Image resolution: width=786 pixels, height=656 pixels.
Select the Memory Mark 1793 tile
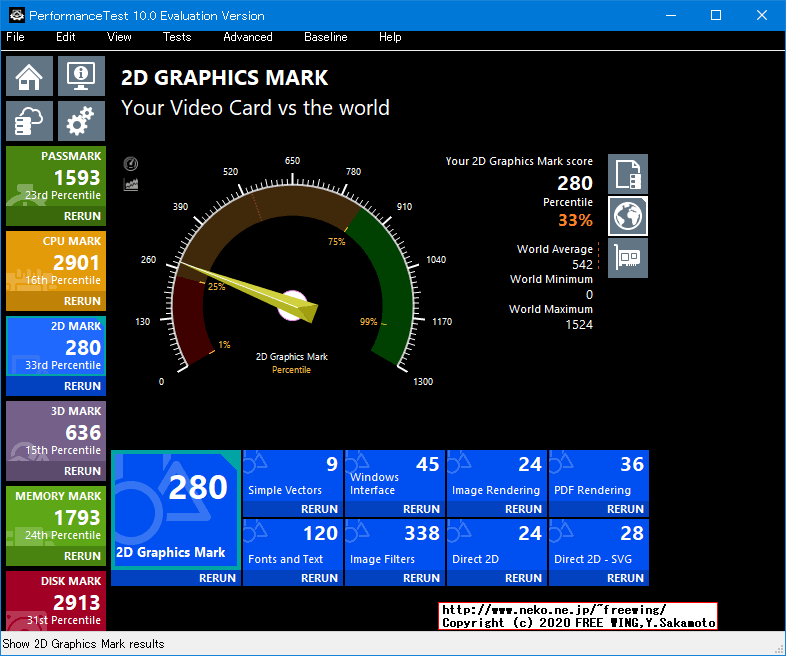pyautogui.click(x=56, y=517)
